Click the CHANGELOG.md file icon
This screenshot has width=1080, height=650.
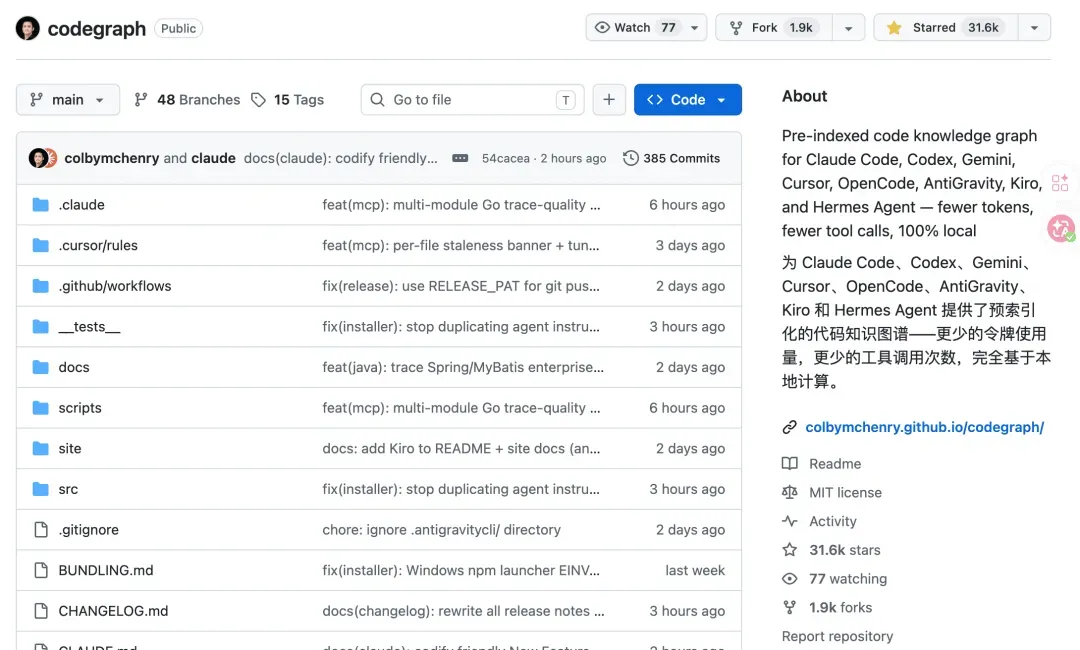[x=41, y=611]
